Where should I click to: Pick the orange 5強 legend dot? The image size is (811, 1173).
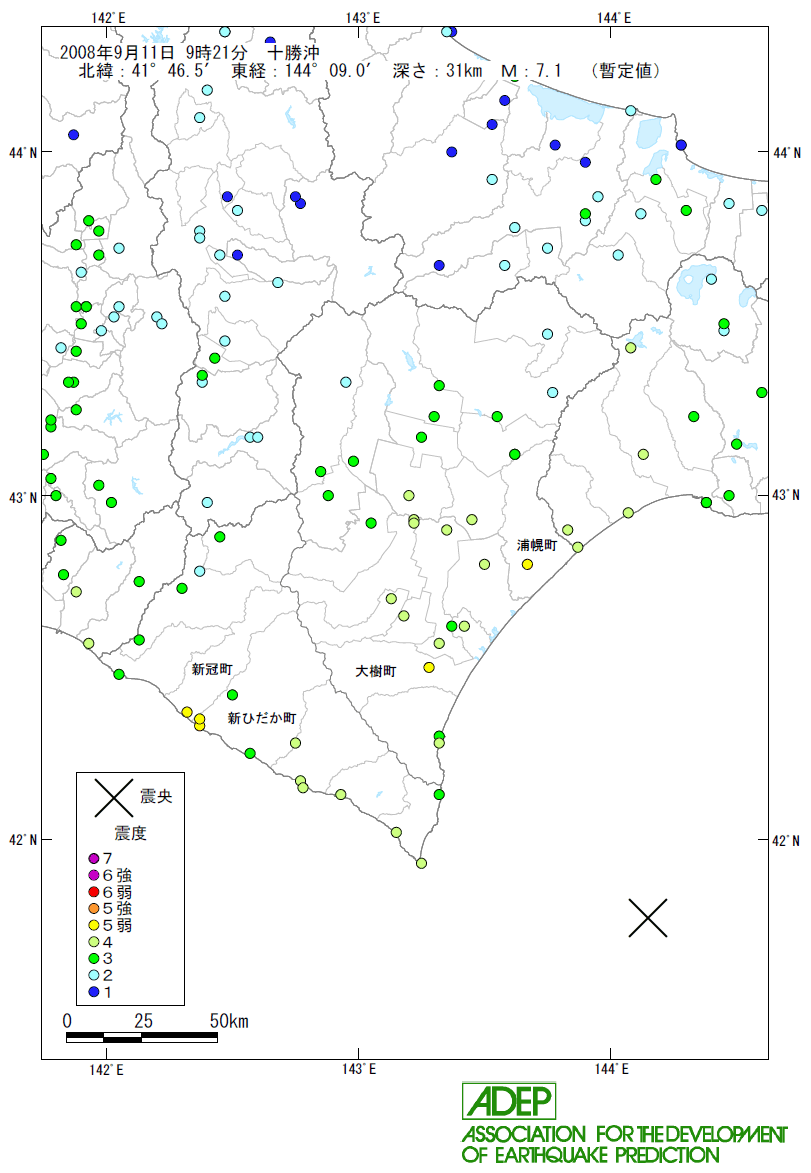coord(94,908)
